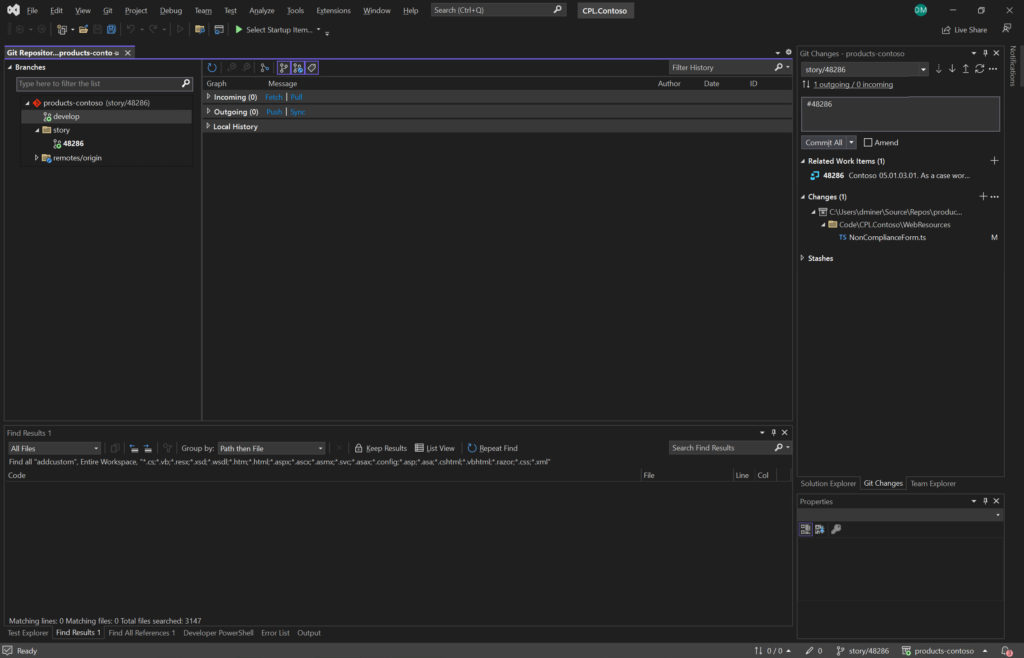Click the refresh icon in Git Repository toolbar
This screenshot has width=1024, height=658.
[212, 68]
